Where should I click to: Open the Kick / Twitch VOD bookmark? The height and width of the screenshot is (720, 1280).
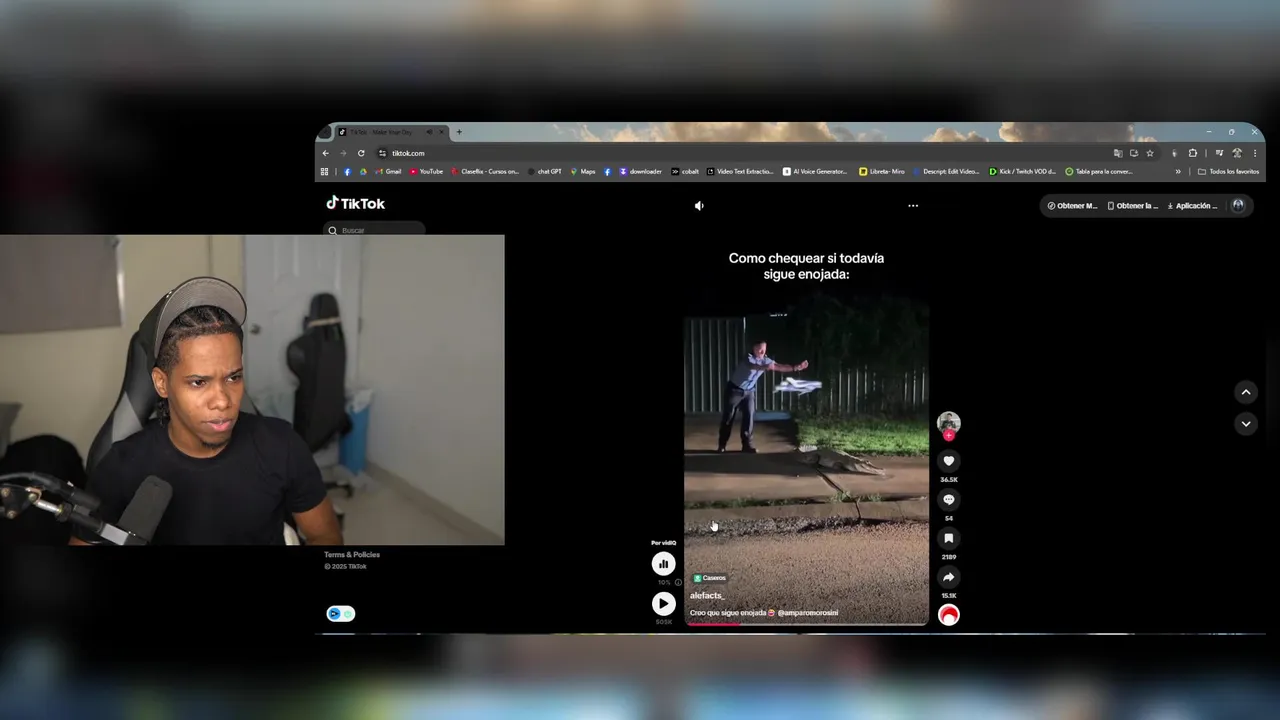coord(1022,172)
